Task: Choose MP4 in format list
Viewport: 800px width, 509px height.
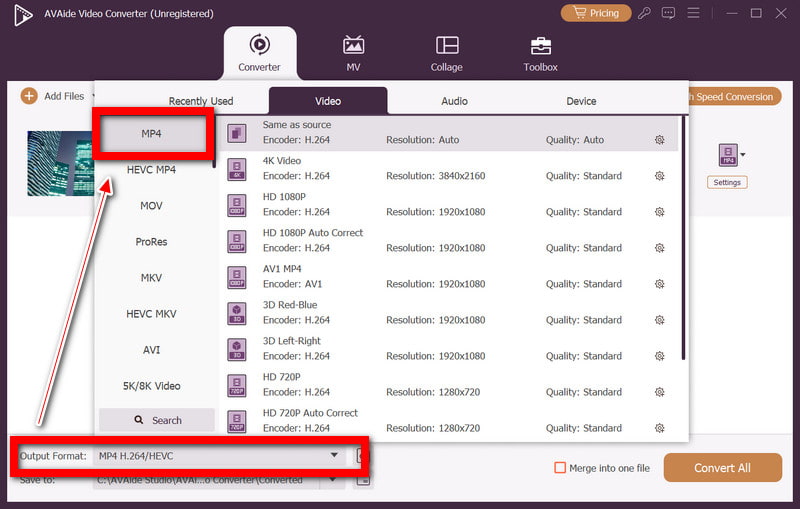Action: tap(151, 134)
